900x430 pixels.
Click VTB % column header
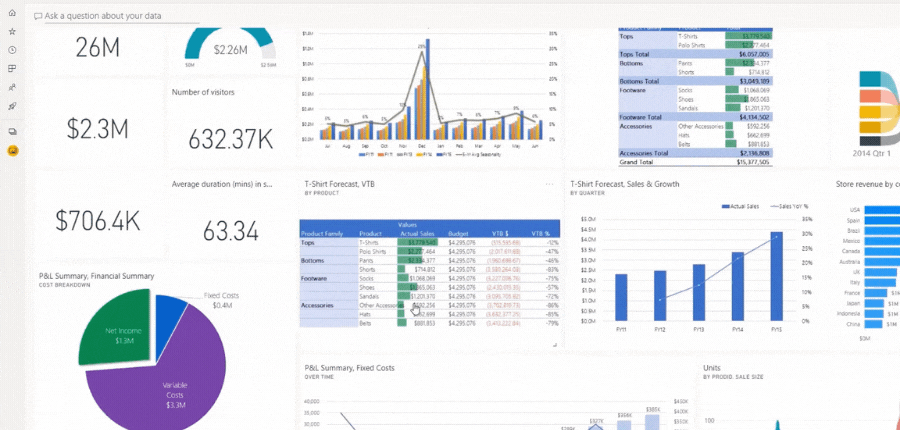point(540,234)
